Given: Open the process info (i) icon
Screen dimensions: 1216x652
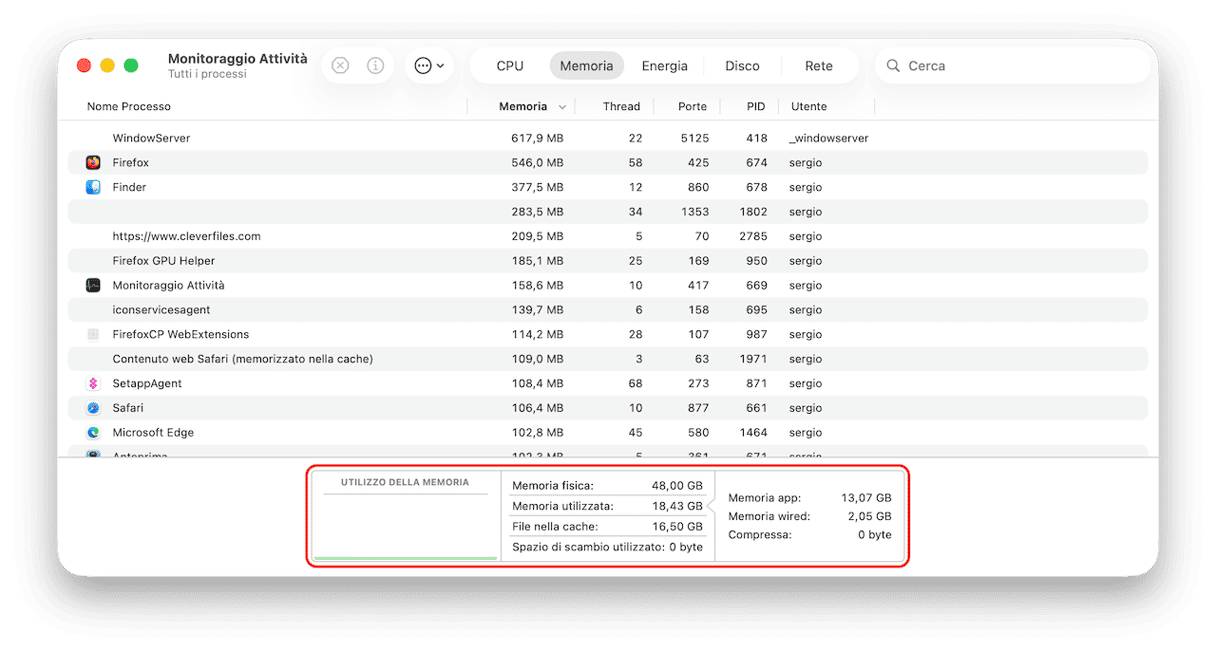Looking at the screenshot, I should 376,66.
